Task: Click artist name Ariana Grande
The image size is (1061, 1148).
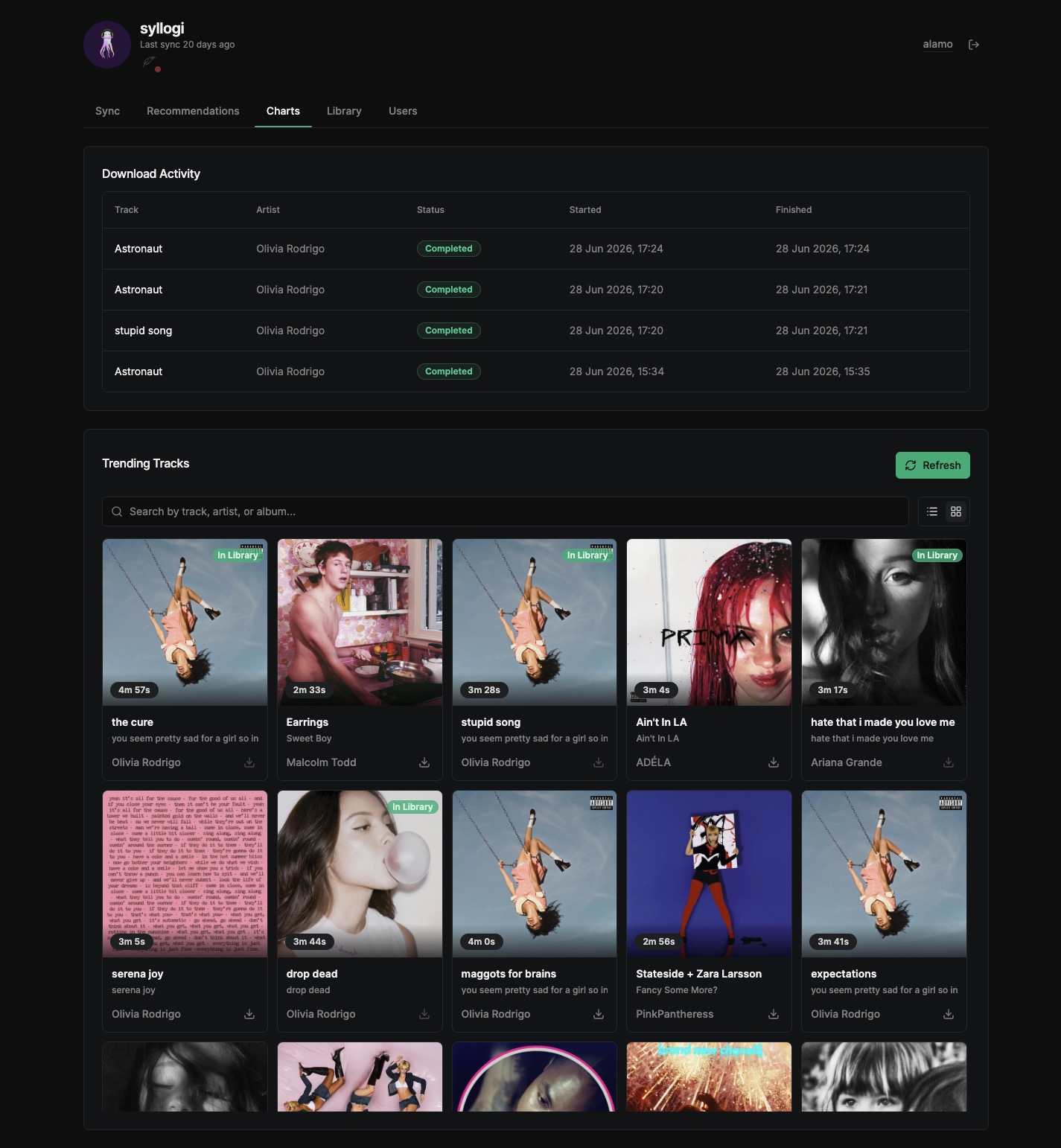Action: tap(847, 762)
